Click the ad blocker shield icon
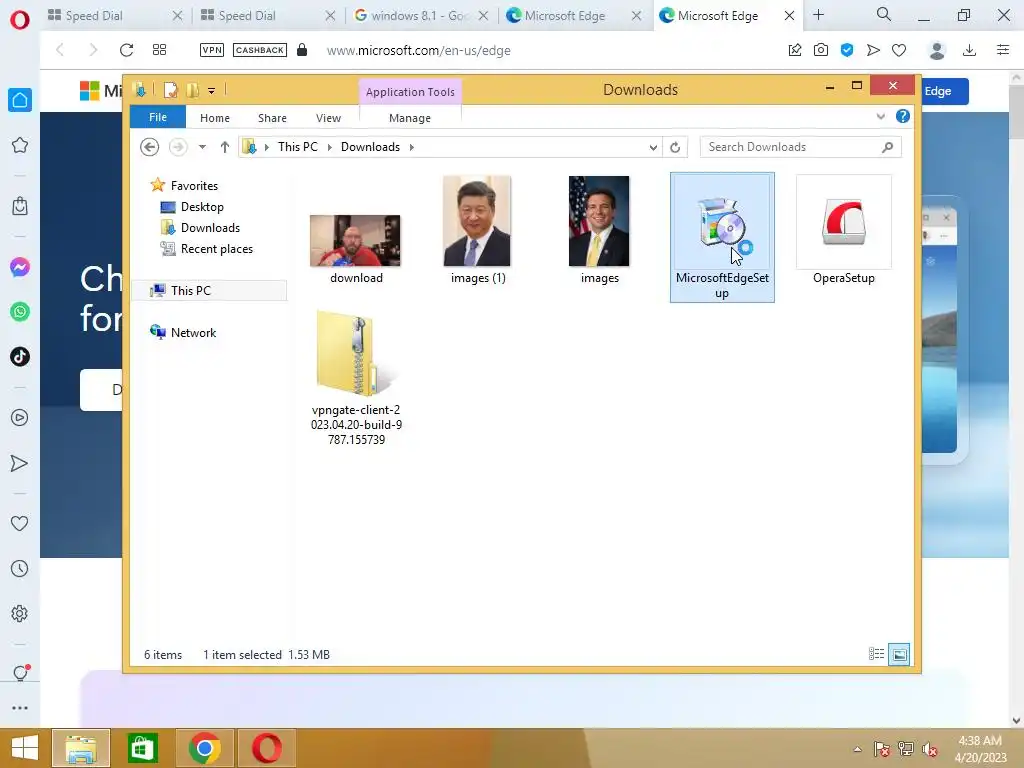 coord(847,50)
